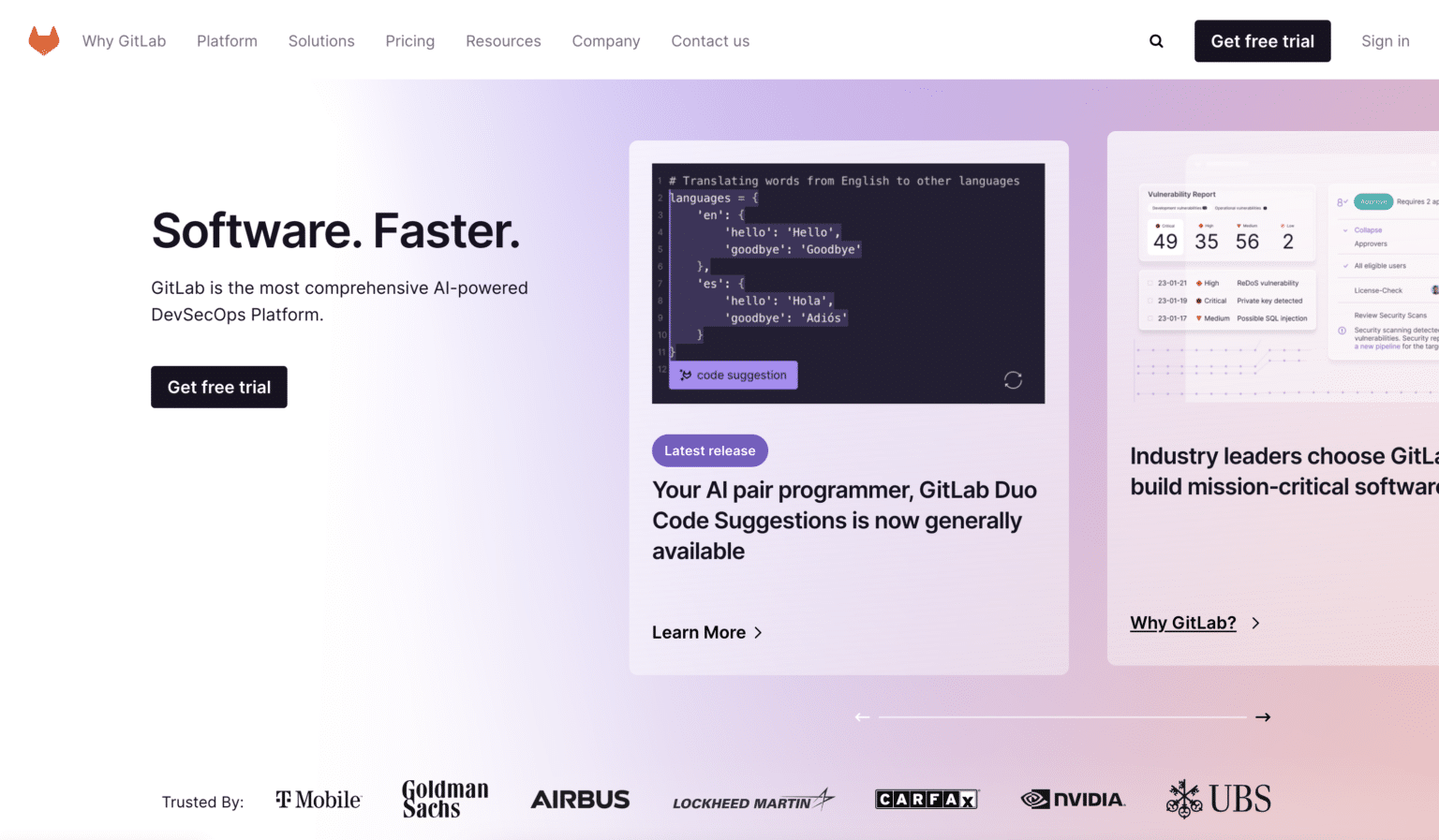The image size is (1439, 840).
Task: Open the Pricing page
Action: [410, 41]
